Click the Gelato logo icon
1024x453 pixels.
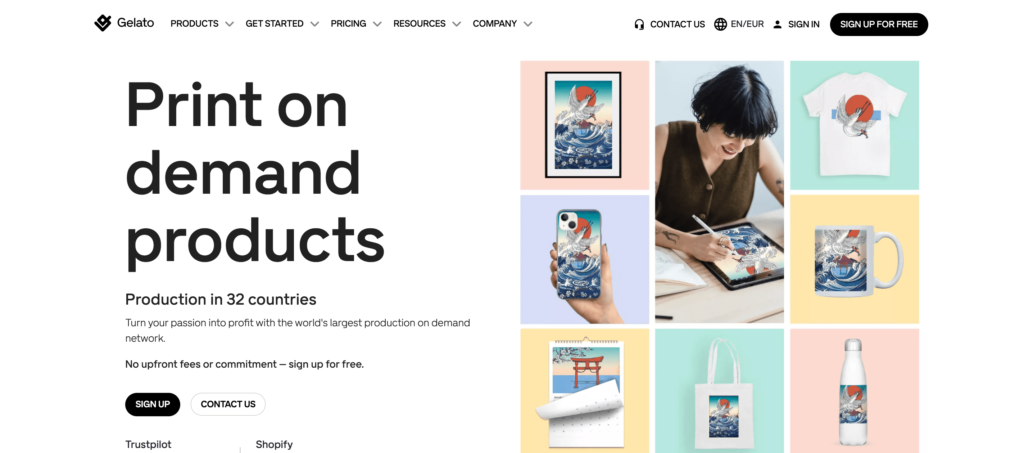tap(103, 23)
